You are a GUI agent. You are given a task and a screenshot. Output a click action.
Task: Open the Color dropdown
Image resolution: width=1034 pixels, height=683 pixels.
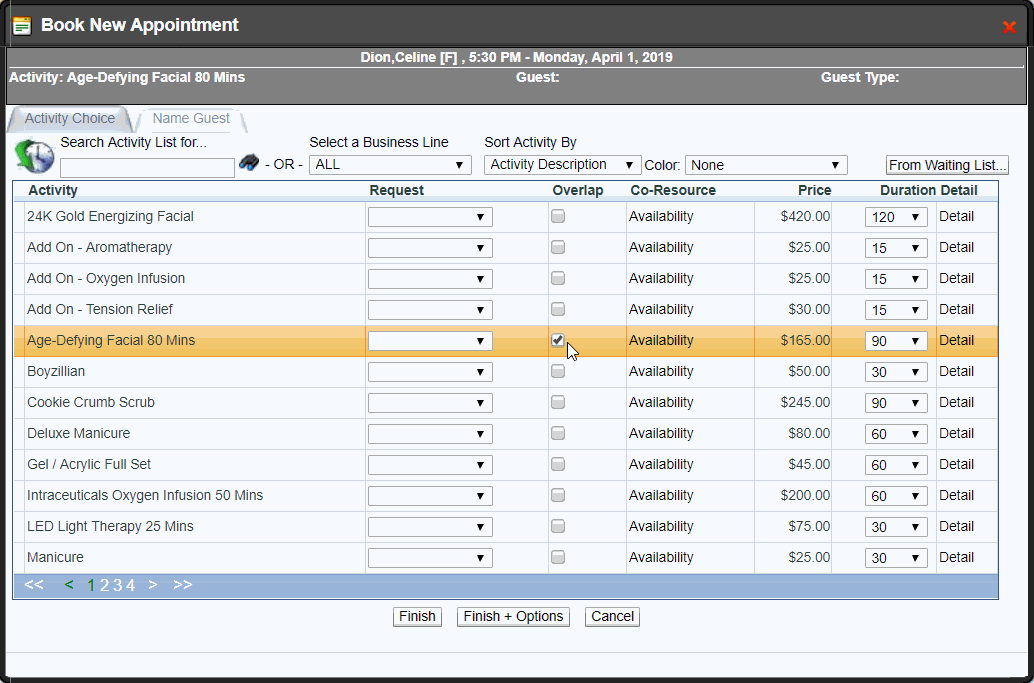pyautogui.click(x=766, y=165)
